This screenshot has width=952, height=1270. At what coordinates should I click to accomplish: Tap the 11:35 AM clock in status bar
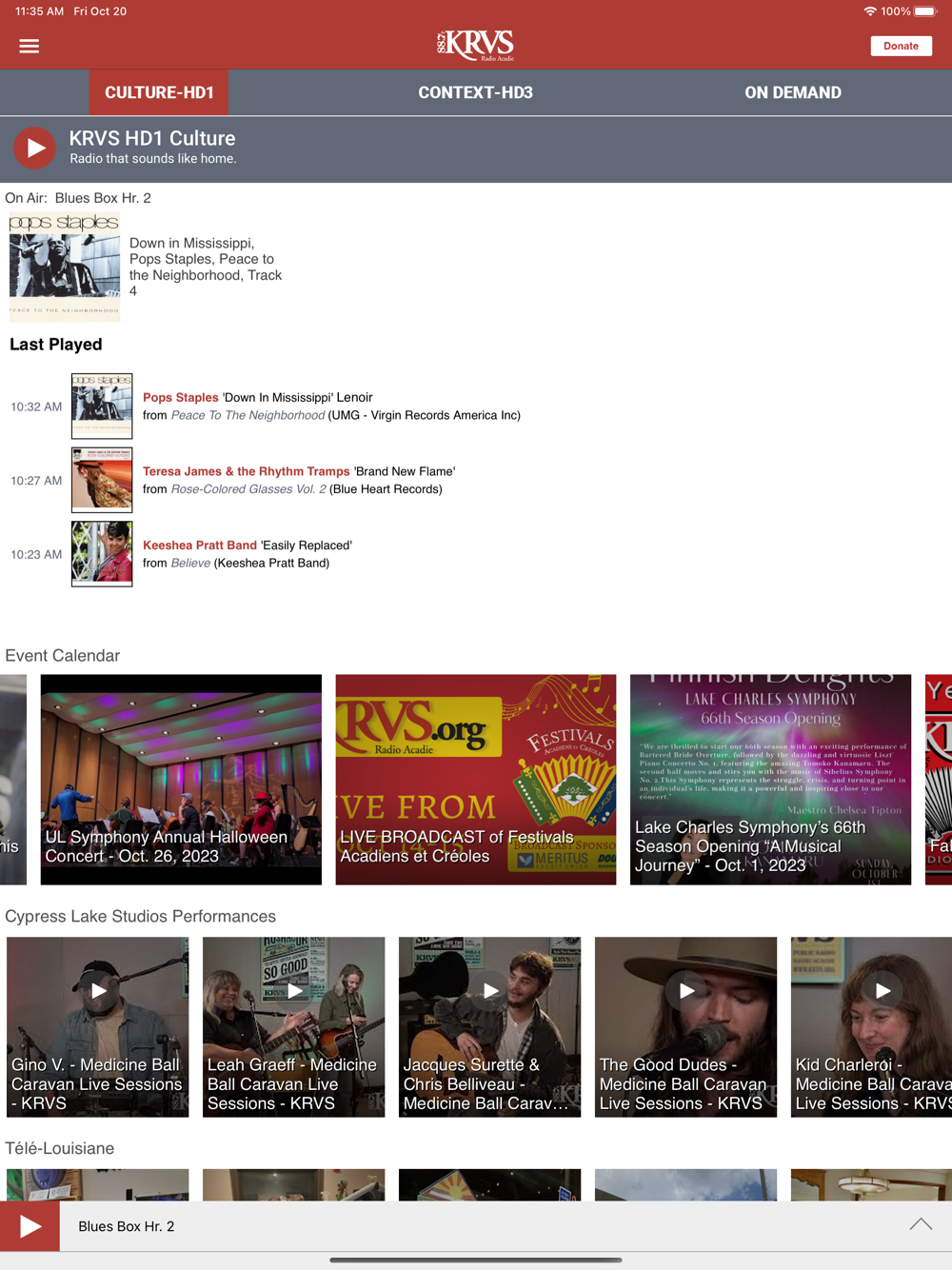(x=39, y=11)
